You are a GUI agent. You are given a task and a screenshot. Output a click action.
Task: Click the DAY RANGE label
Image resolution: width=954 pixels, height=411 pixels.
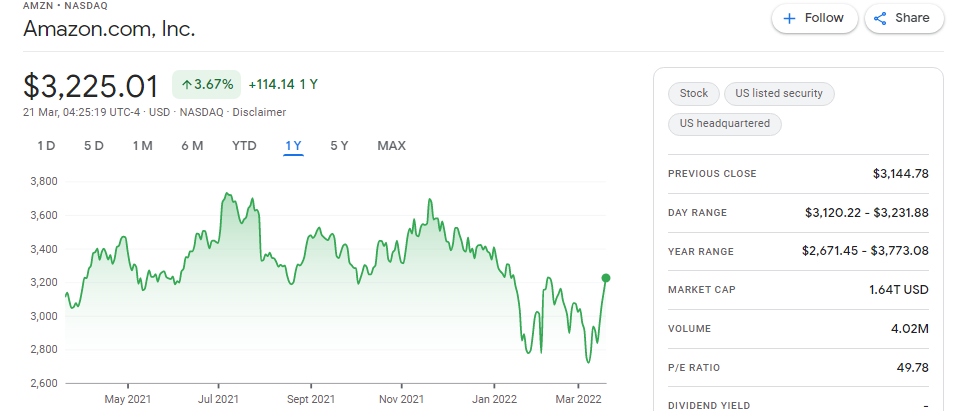coord(697,213)
